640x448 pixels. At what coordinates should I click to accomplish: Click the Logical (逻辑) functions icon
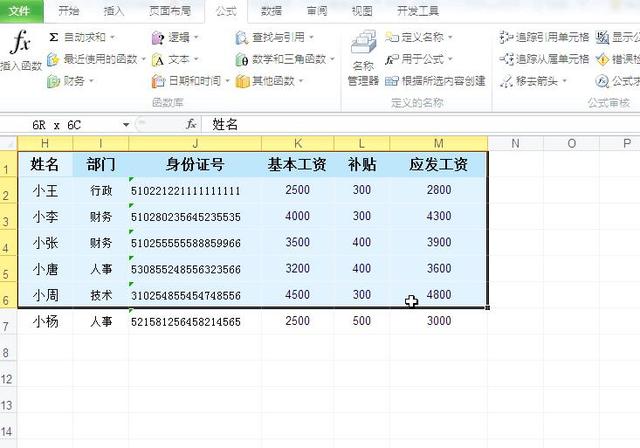click(x=158, y=38)
